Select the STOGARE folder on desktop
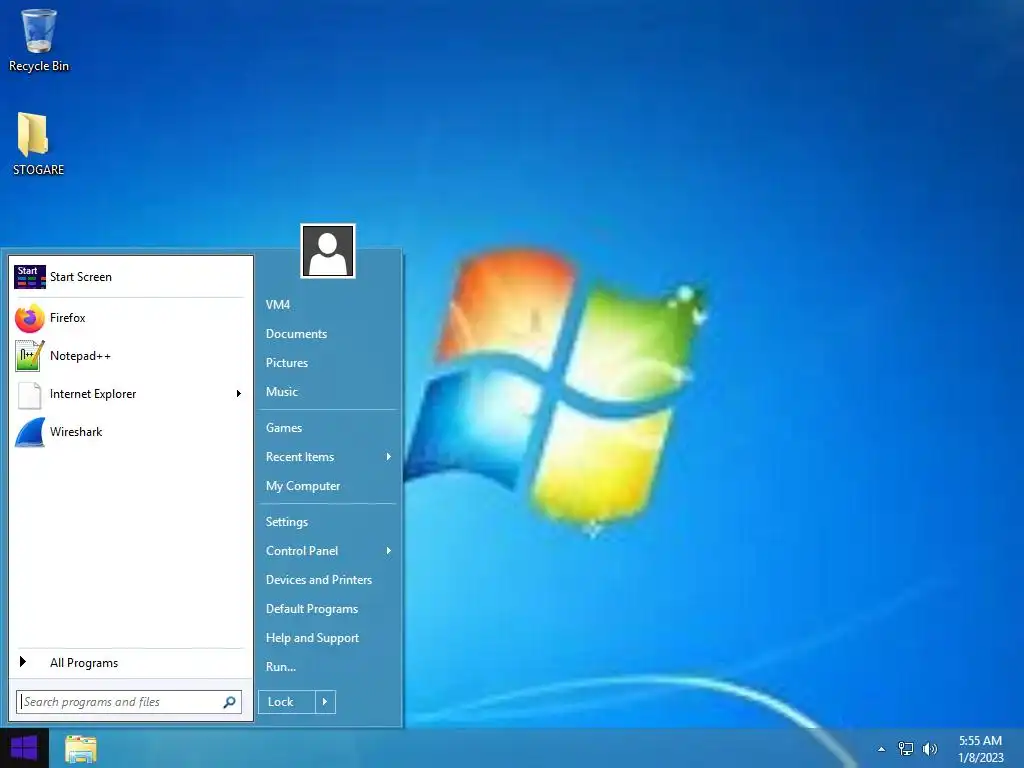The height and width of the screenshot is (768, 1024). click(38, 144)
